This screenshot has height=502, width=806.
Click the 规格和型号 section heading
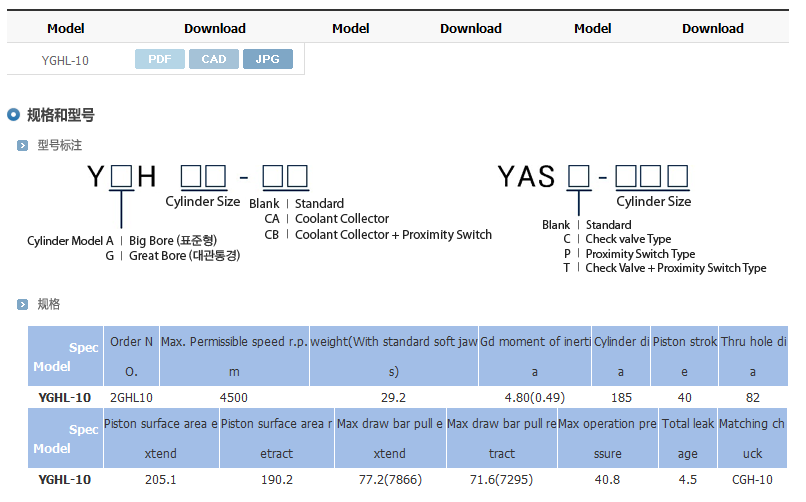pyautogui.click(x=60, y=115)
